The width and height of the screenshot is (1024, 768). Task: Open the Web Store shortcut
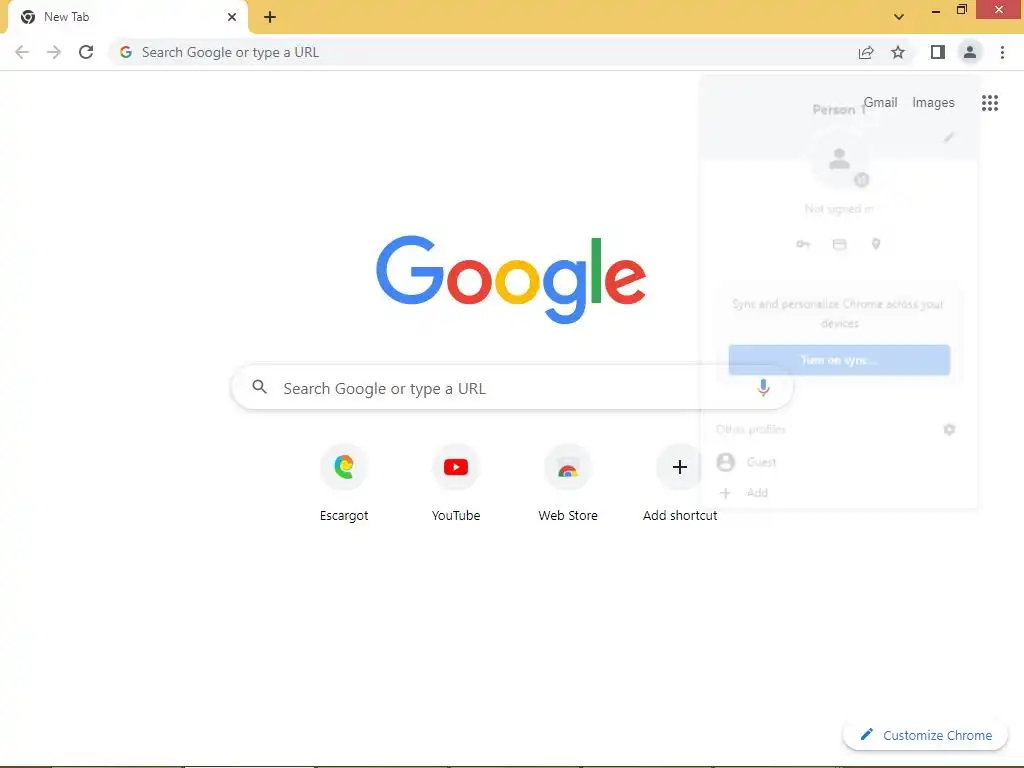click(568, 484)
